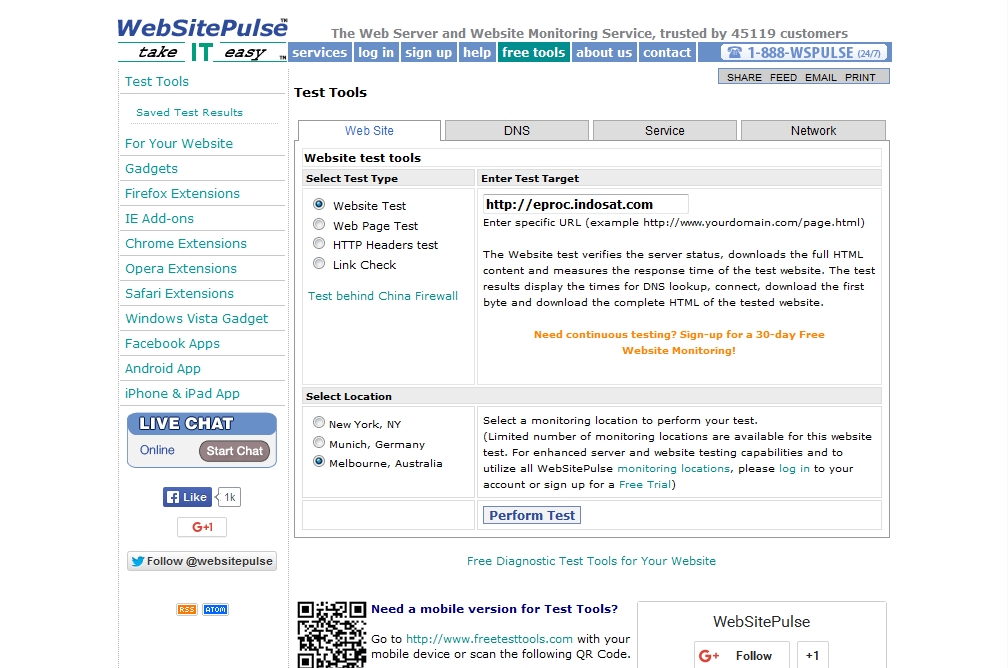Click the +1 button beside Follow
Image resolution: width=1008 pixels, height=668 pixels.
point(813,655)
